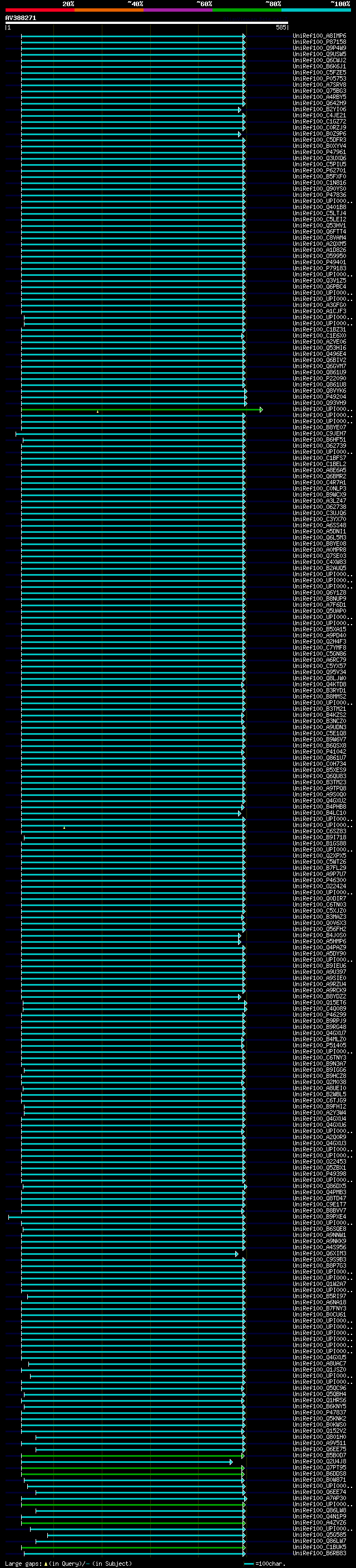This screenshot has height=1568, width=356.
Task: Select hit label UniRef100_Q5G585
Action: click(319, 1535)
